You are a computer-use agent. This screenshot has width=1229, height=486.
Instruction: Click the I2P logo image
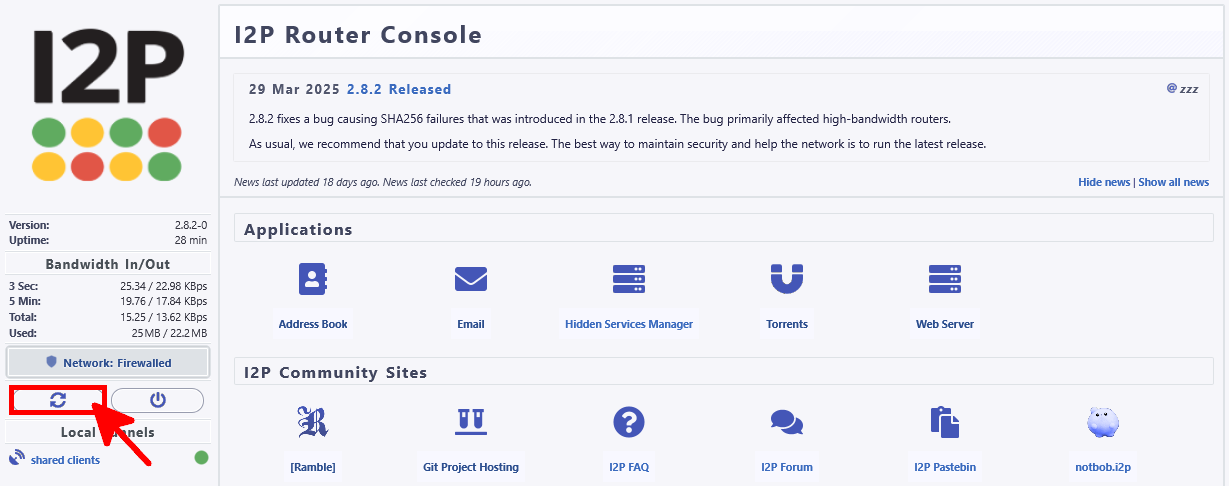tap(108, 105)
